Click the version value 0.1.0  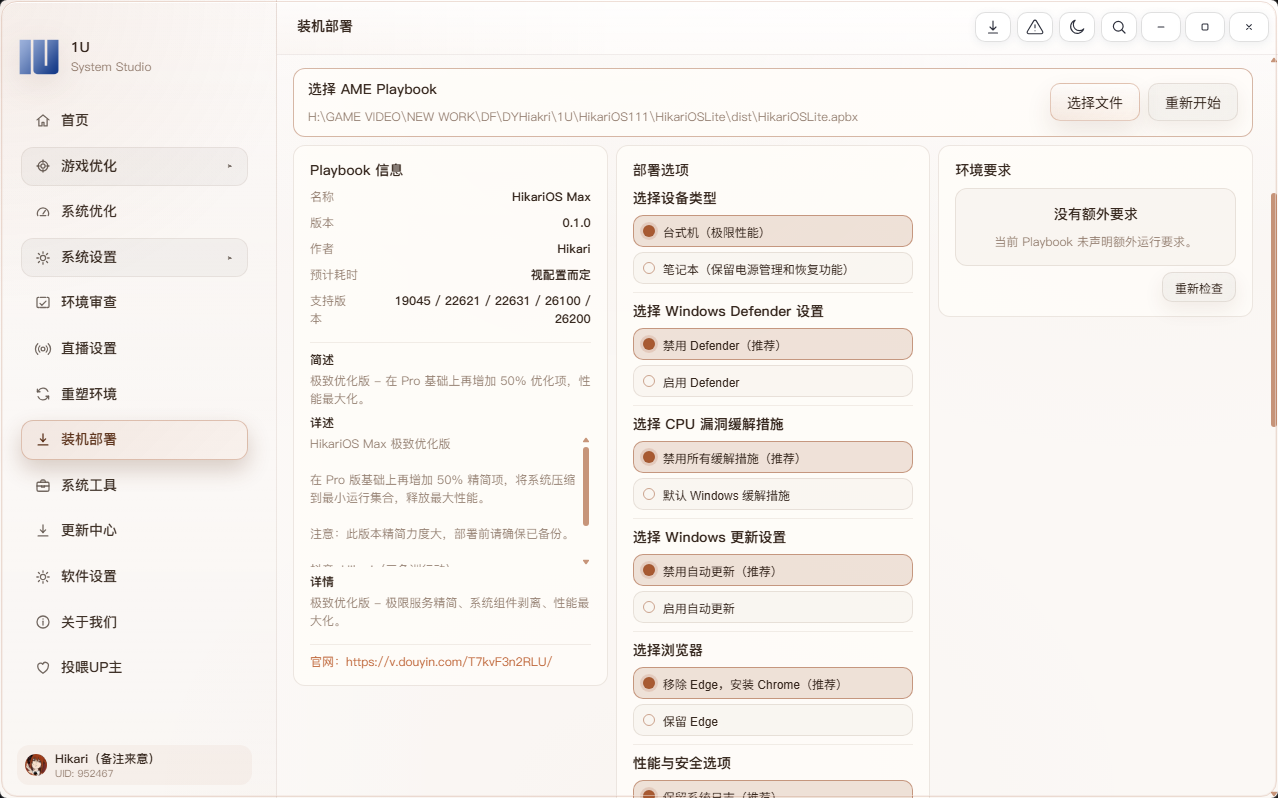click(x=576, y=223)
